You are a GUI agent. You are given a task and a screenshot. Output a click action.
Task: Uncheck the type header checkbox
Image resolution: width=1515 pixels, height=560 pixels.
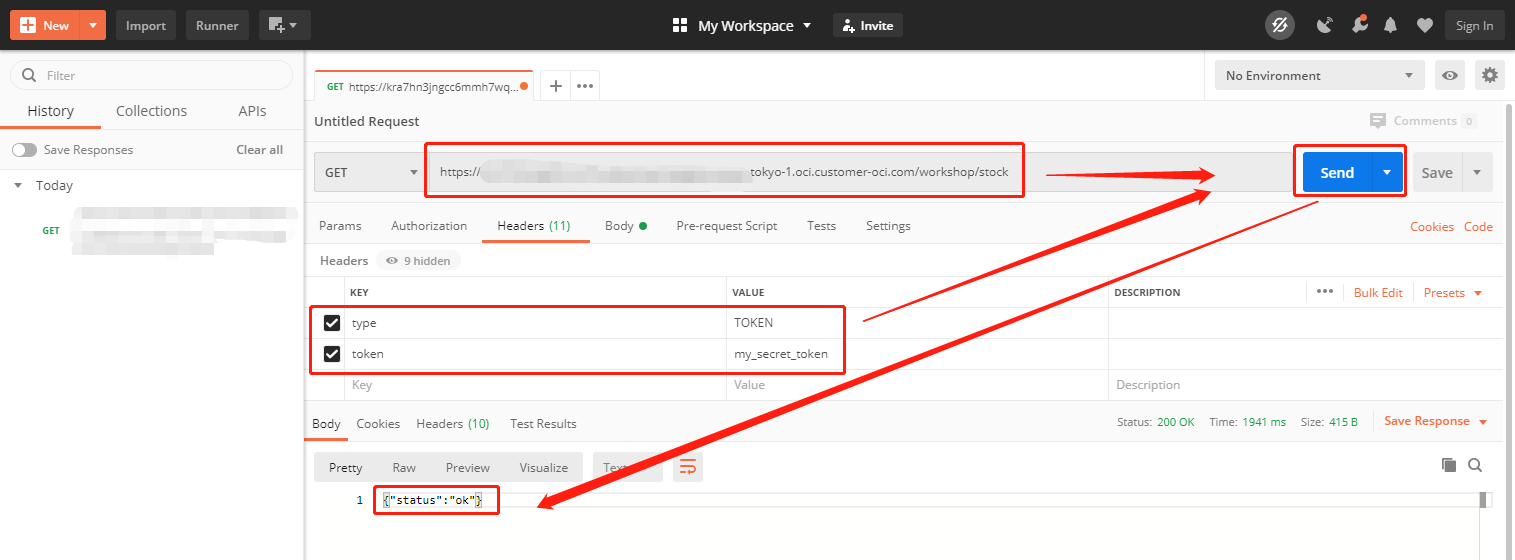coord(332,323)
